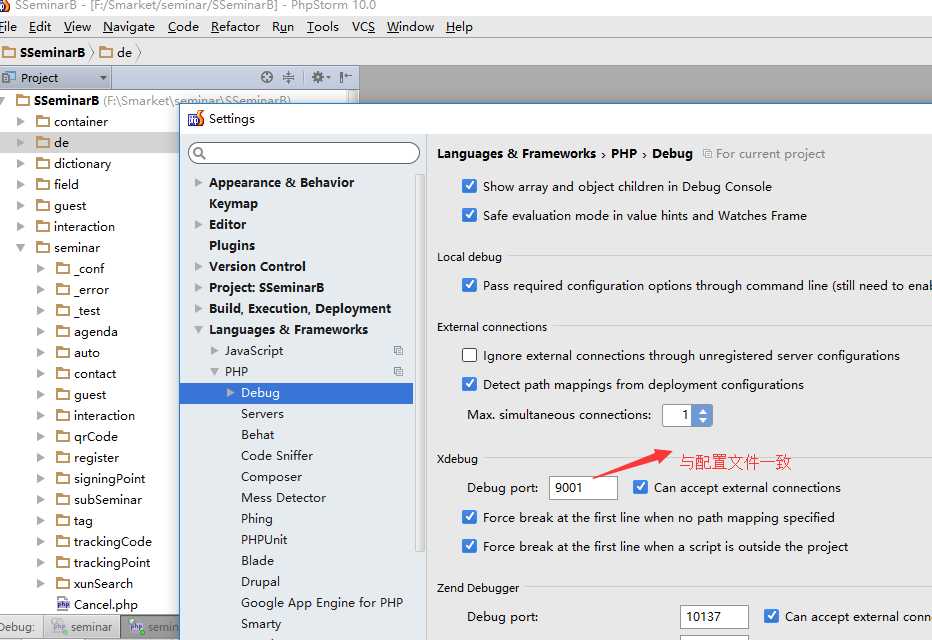Open Keymap settings page

(x=233, y=203)
